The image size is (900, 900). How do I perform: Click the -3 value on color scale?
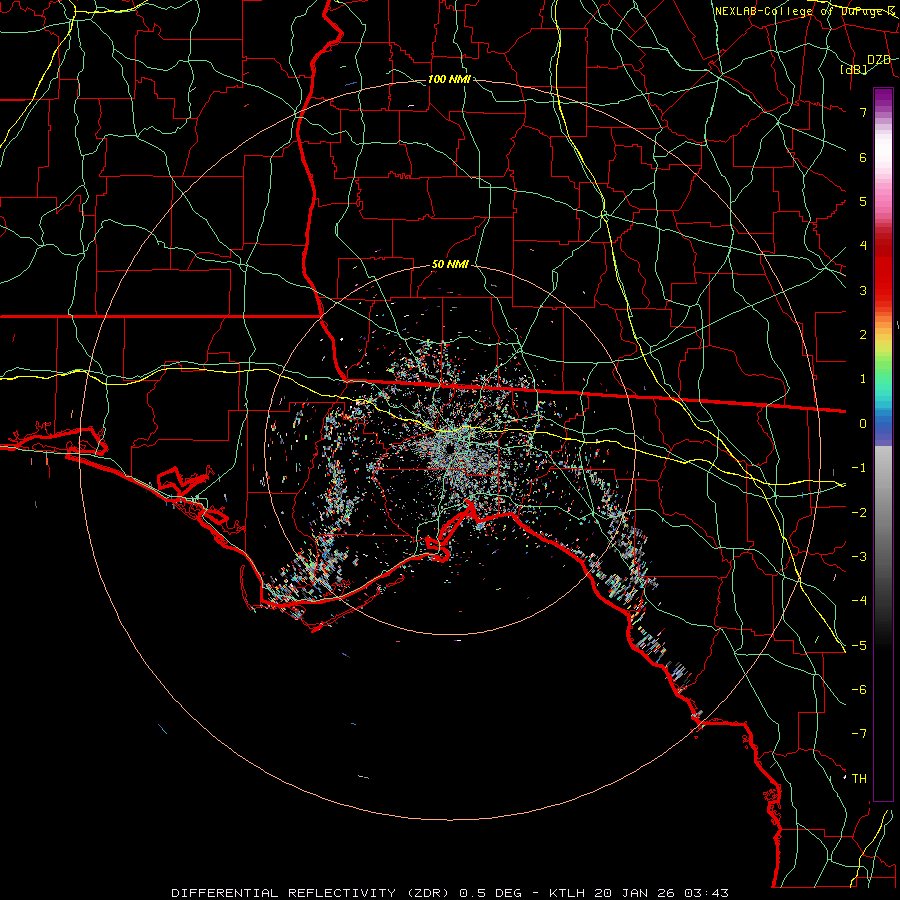point(859,556)
